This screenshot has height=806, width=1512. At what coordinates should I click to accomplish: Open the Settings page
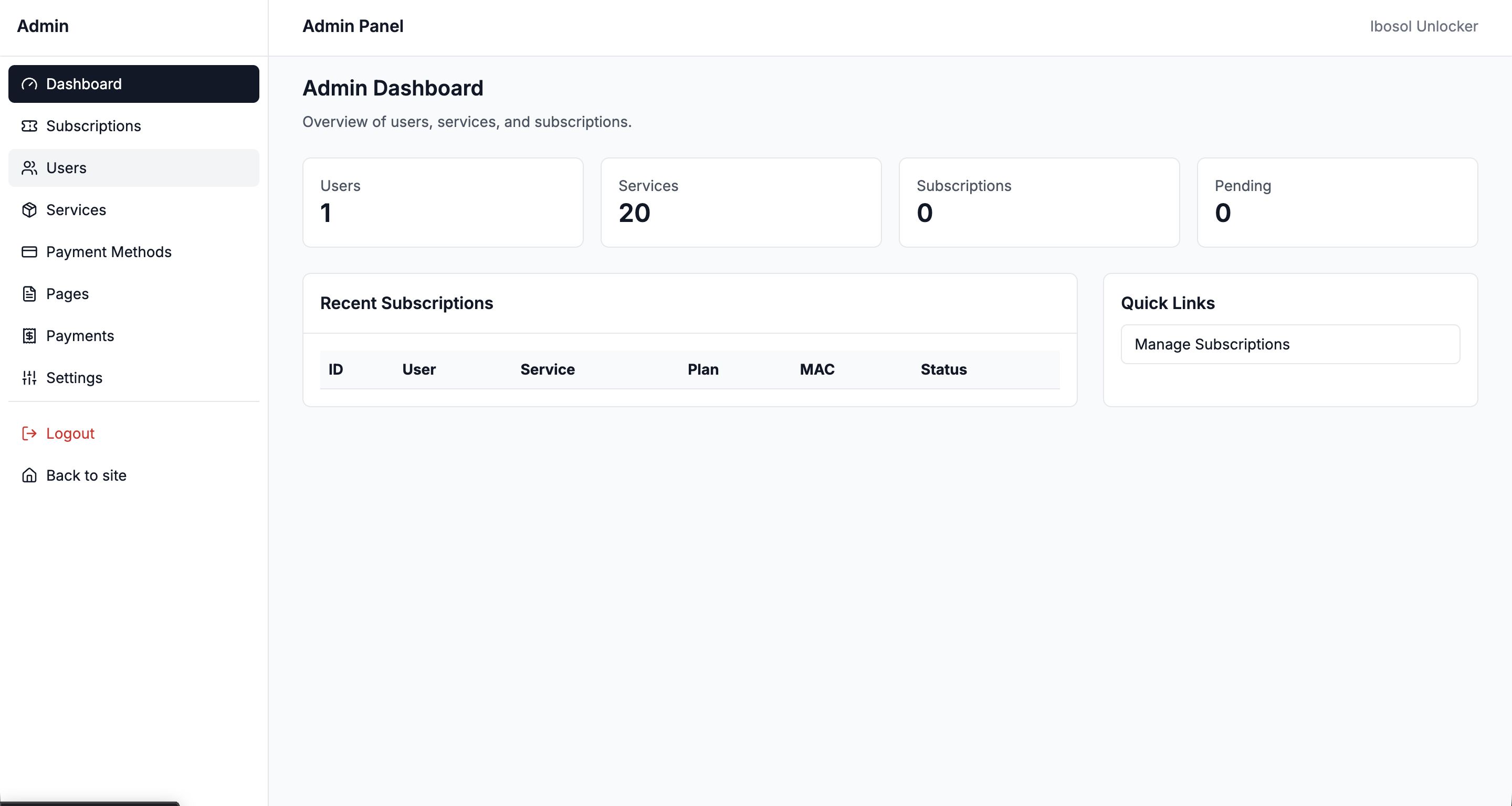pyautogui.click(x=74, y=378)
